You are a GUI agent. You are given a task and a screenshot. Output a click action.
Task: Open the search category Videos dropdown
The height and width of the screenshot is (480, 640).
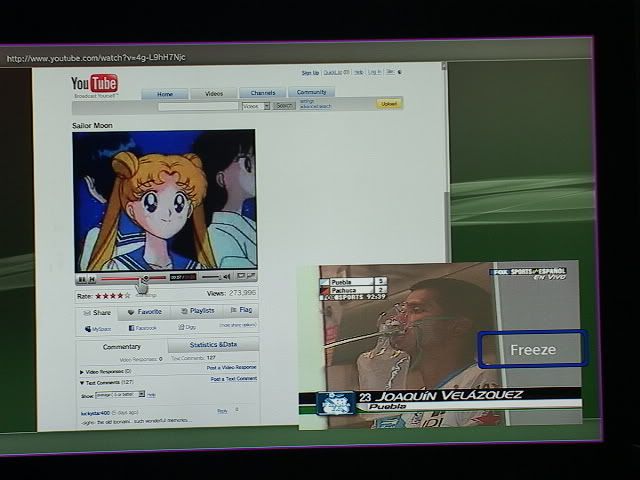coord(256,106)
